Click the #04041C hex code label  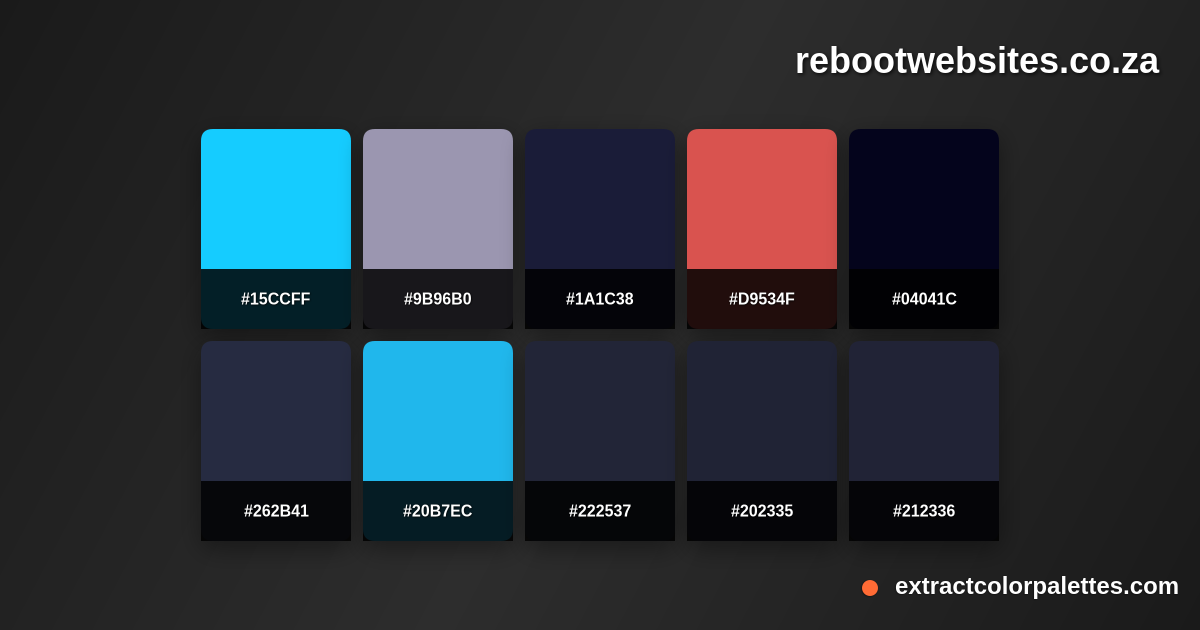click(924, 299)
